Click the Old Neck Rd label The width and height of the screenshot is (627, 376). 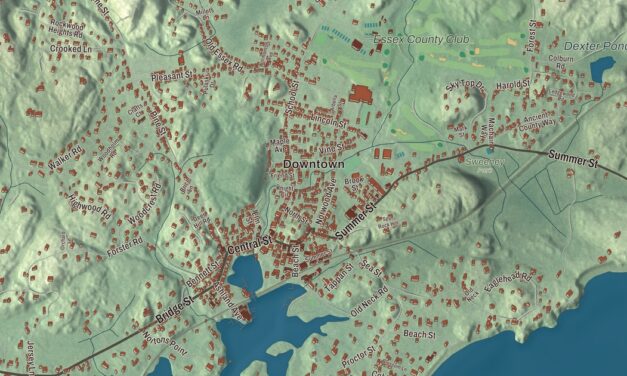pos(369,302)
